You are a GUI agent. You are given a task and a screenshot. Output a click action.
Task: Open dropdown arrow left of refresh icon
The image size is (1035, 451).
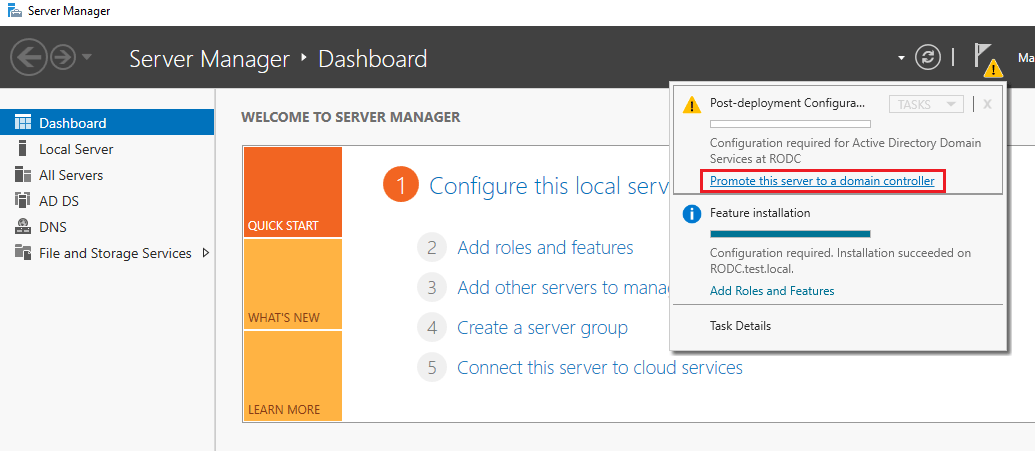point(902,58)
